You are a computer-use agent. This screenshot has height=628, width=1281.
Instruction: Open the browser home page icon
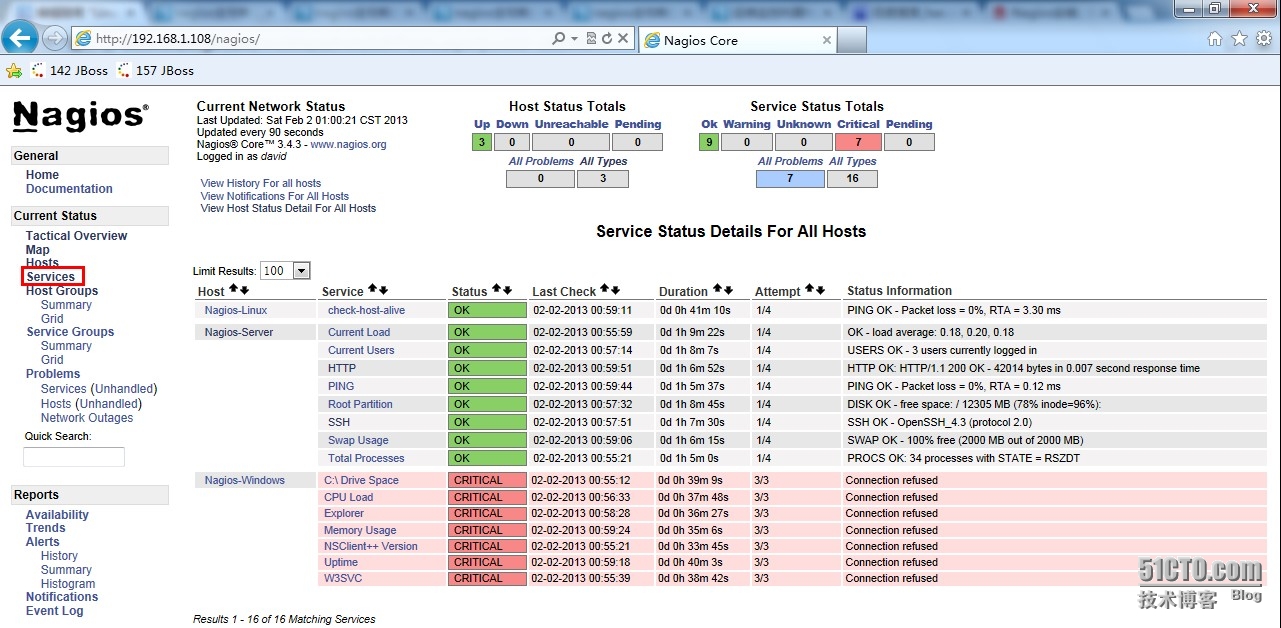coord(1215,39)
